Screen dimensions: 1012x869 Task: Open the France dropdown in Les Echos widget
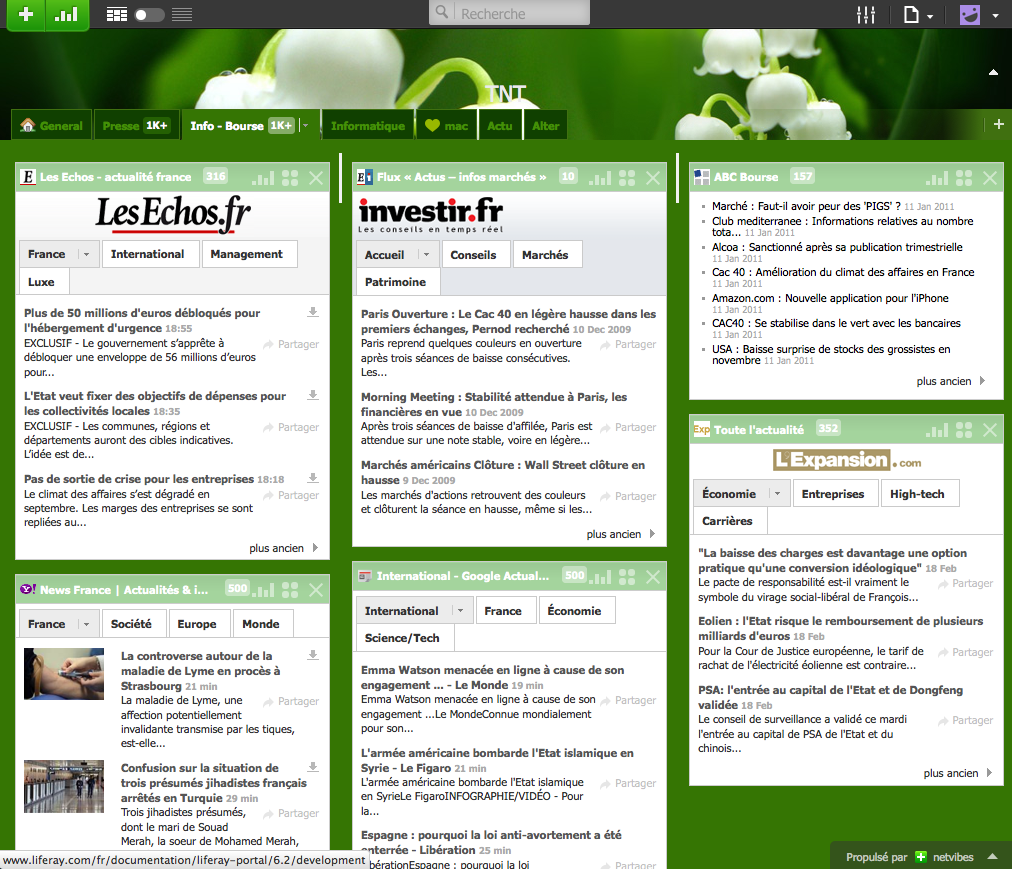[x=86, y=255]
